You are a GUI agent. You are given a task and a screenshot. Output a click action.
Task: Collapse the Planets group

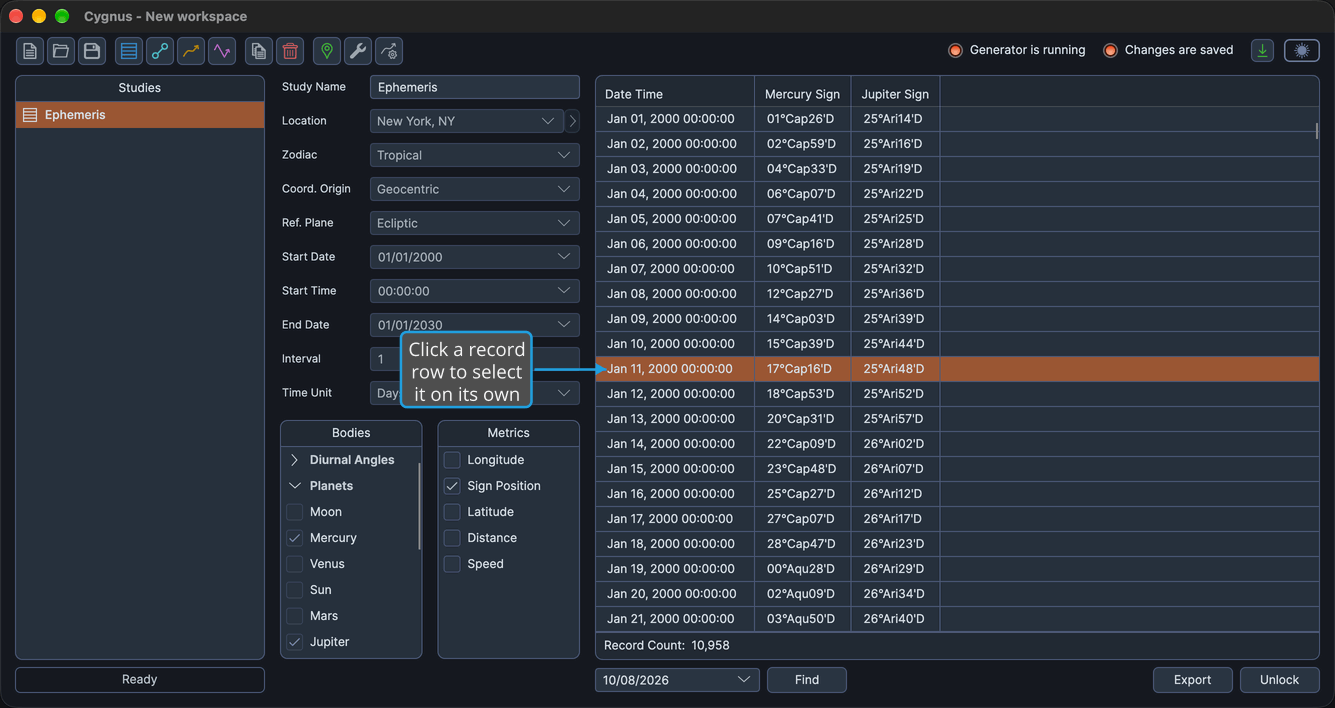coord(295,486)
